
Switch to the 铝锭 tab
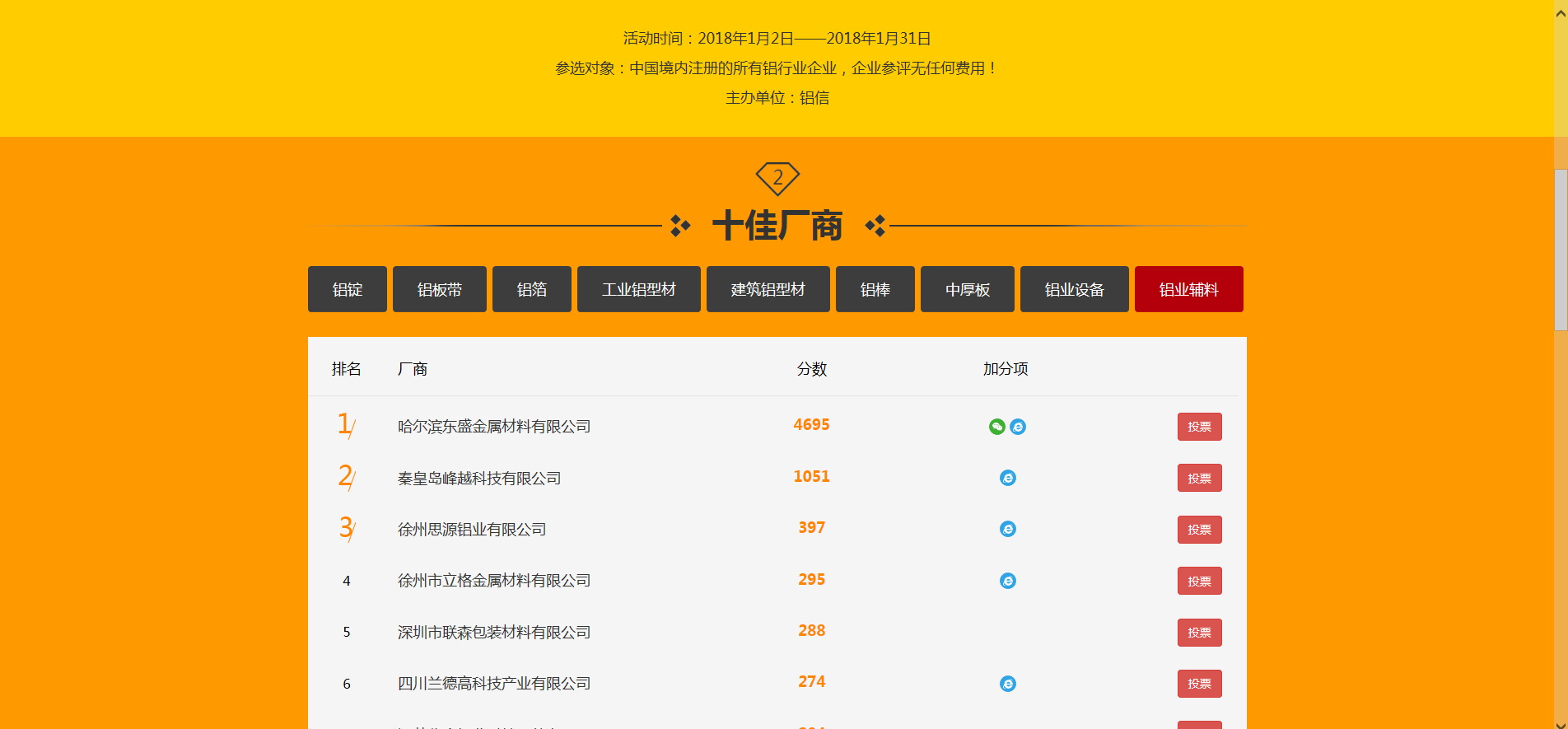pos(347,289)
